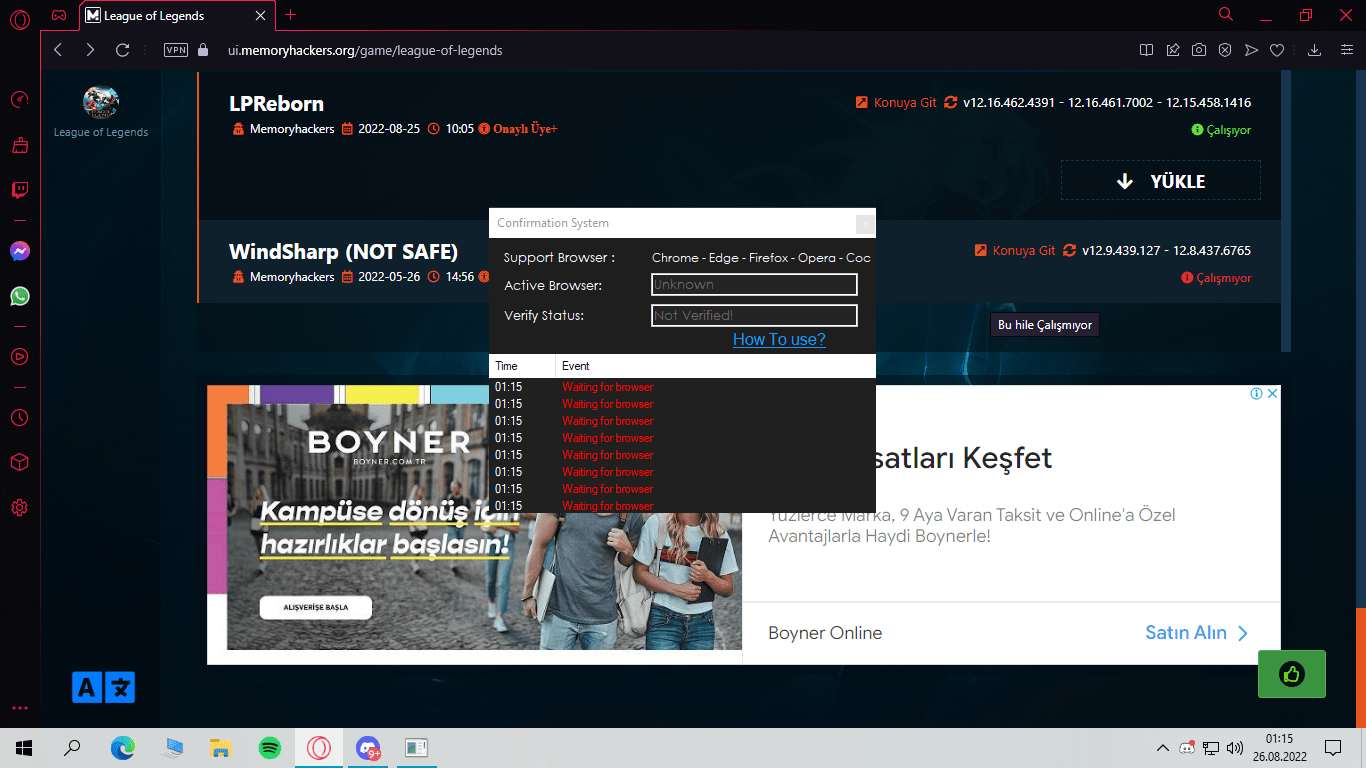
Task: Click the Satın Alın link in the ad
Action: (x=1197, y=633)
